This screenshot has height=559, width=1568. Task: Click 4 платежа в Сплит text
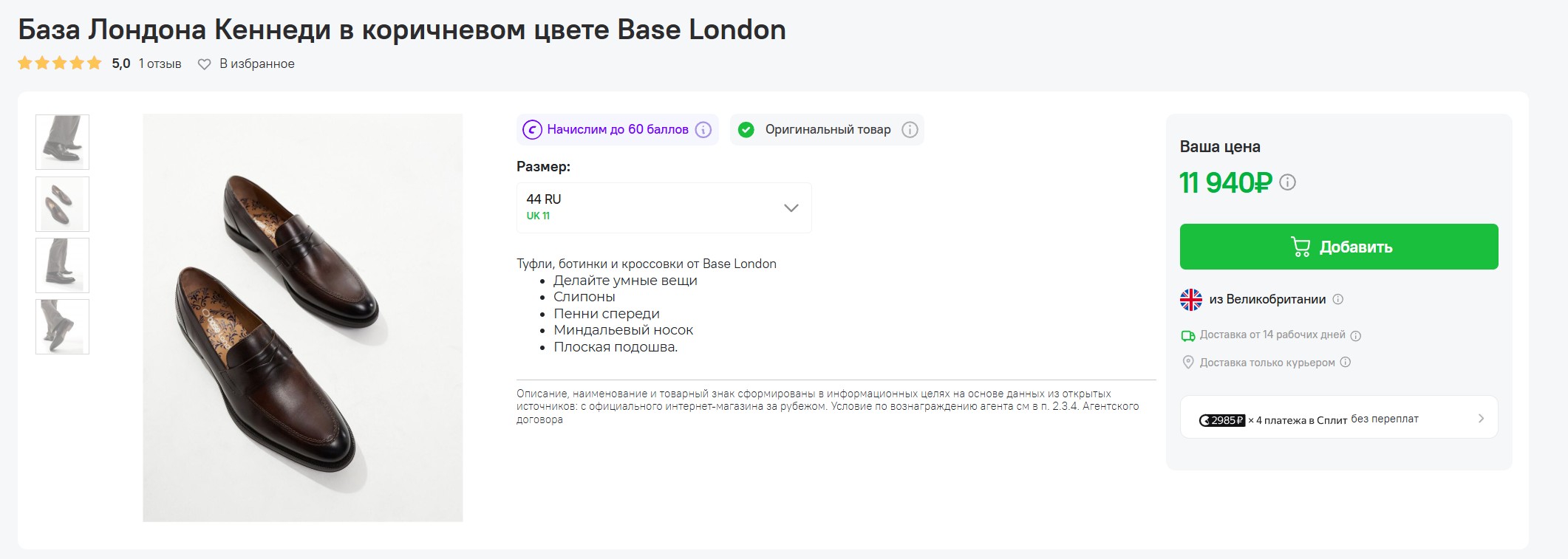coord(1302,420)
